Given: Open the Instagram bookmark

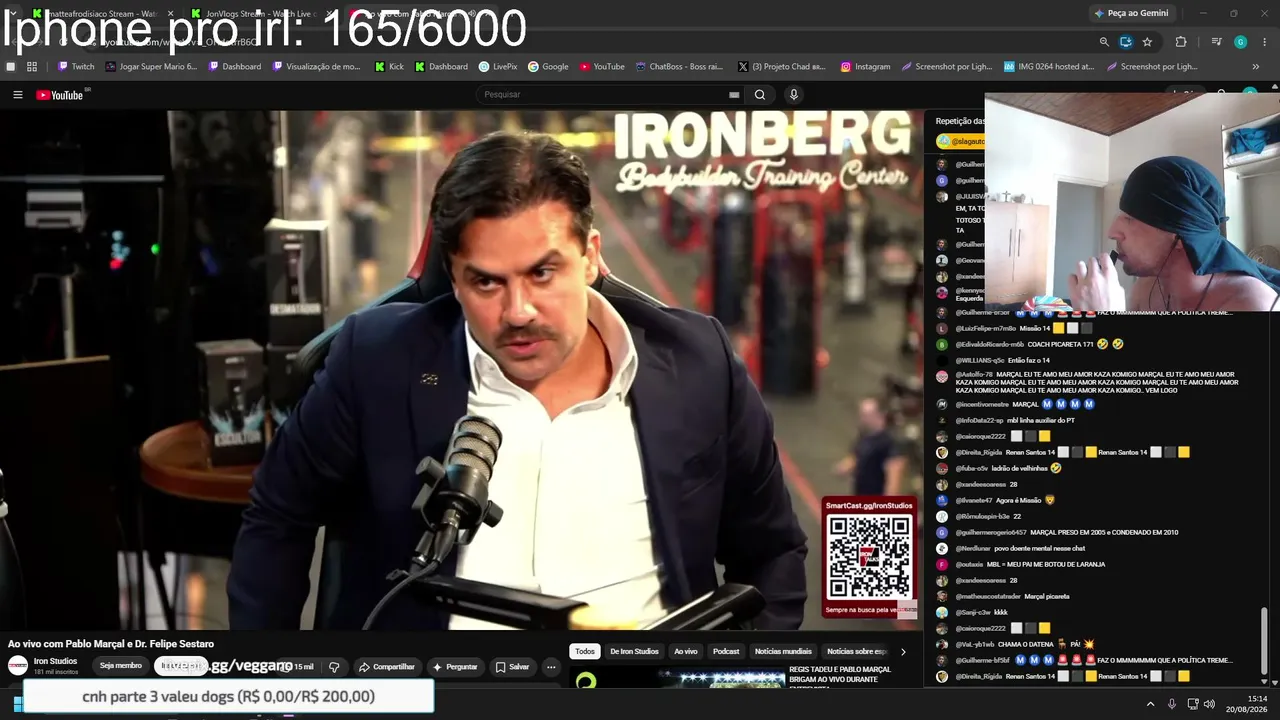Looking at the screenshot, I should [x=865, y=67].
